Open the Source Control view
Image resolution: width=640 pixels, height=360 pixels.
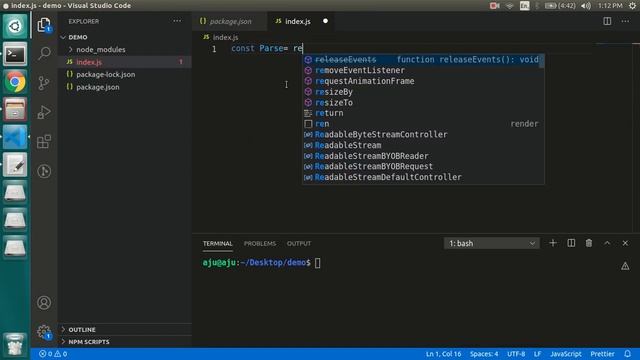coord(44,83)
